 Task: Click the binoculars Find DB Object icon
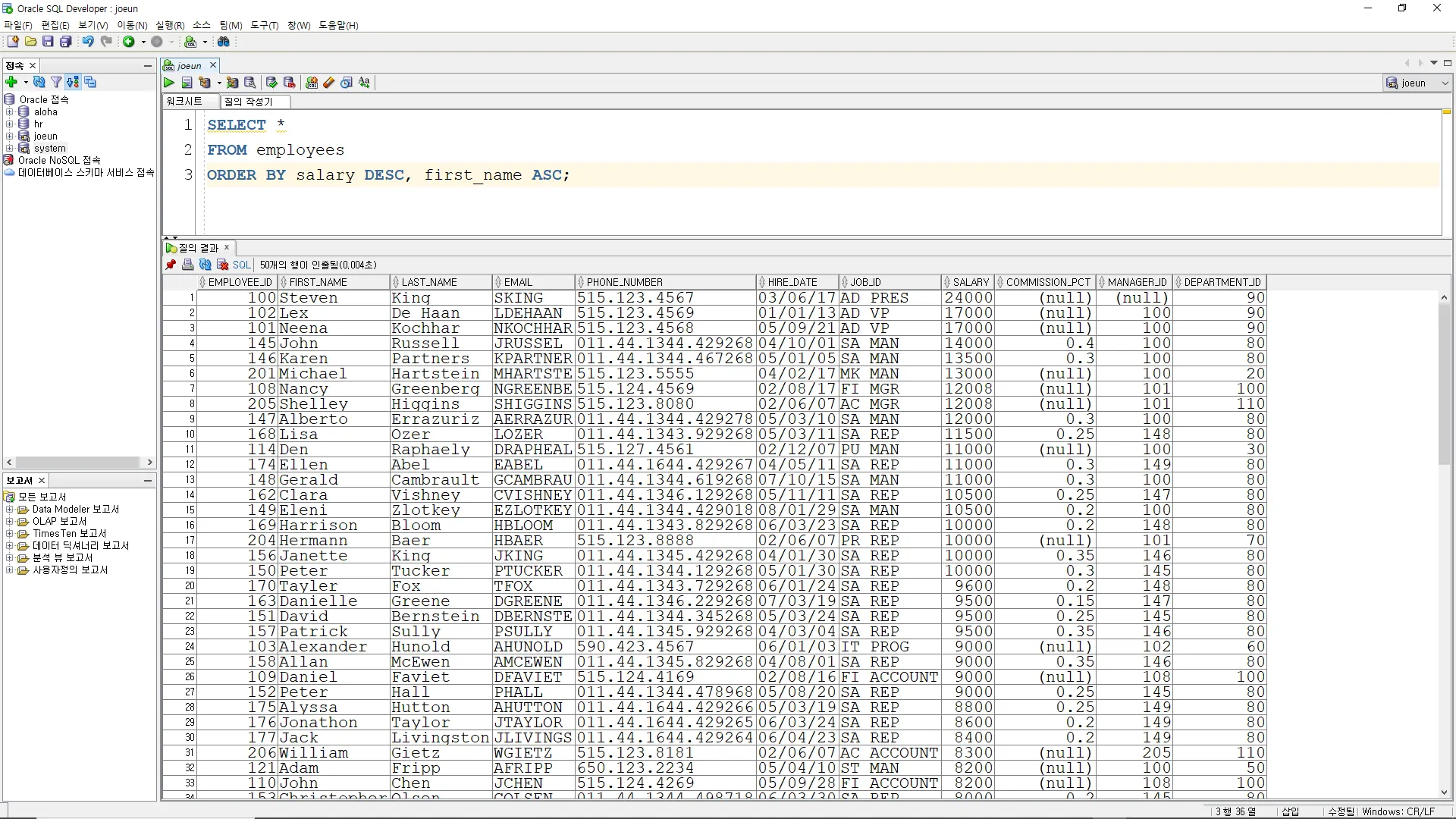[224, 42]
